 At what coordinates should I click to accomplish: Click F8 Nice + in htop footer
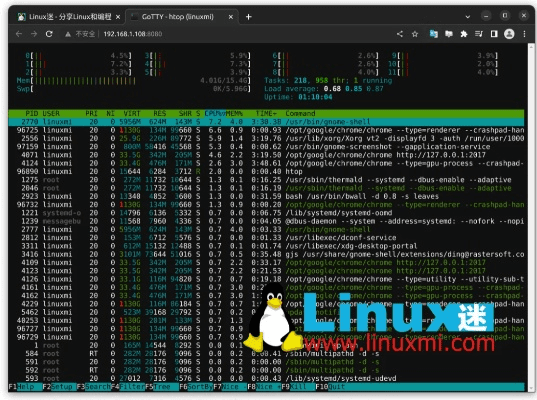pyautogui.click(x=264, y=387)
